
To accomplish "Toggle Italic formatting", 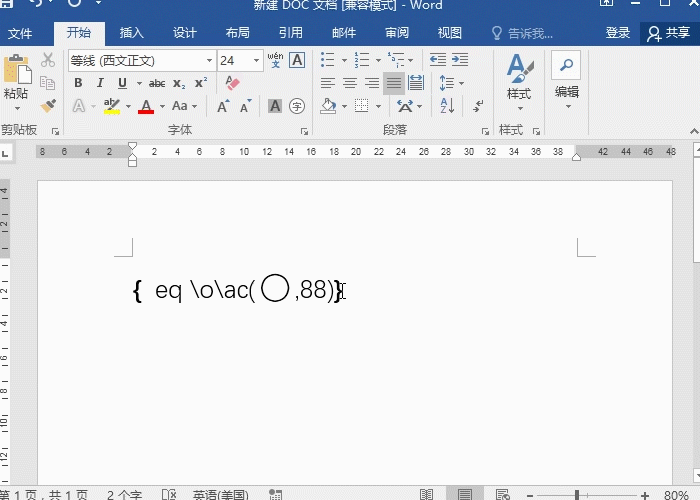I will click(x=100, y=83).
